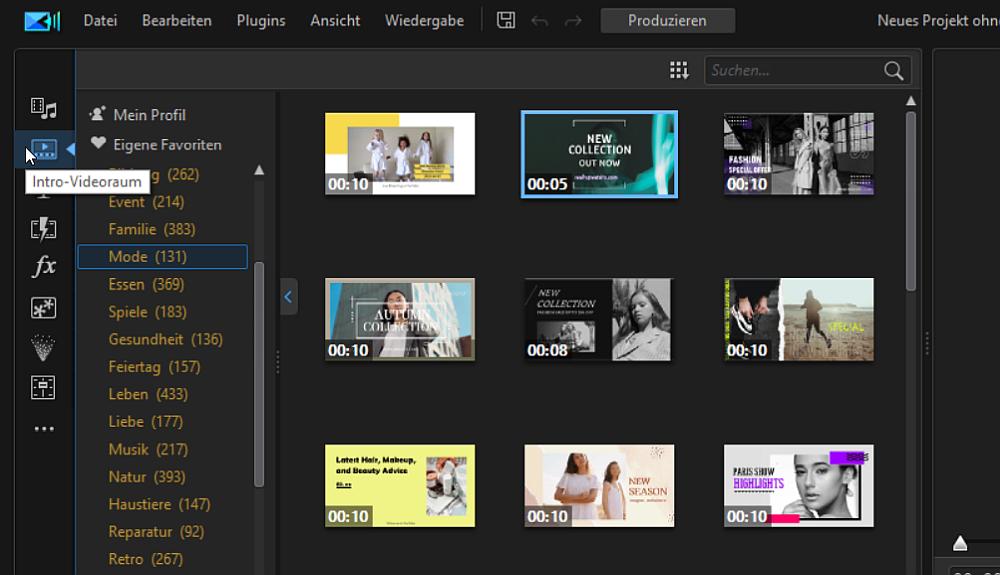Viewport: 1000px width, 575px height.
Task: Click the Eigene Favoriten heart icon
Action: point(98,143)
